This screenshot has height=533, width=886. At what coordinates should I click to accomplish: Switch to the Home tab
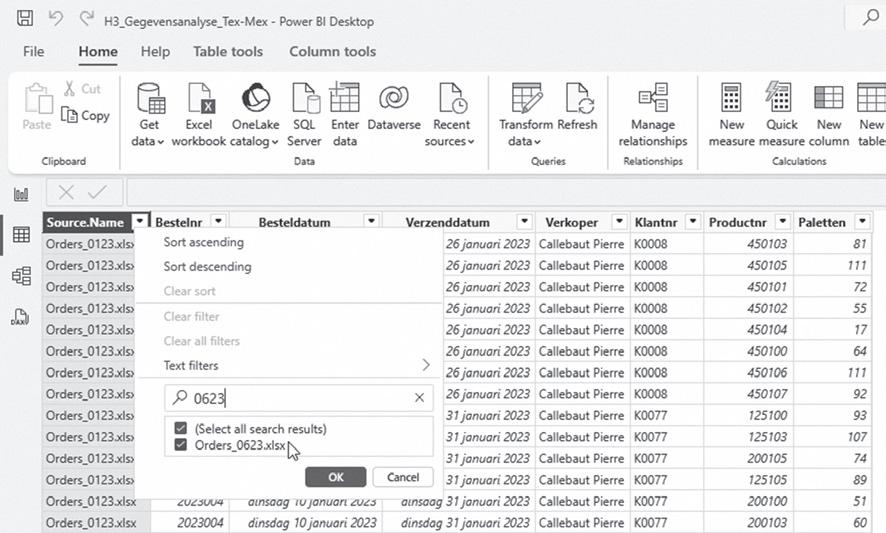(98, 51)
